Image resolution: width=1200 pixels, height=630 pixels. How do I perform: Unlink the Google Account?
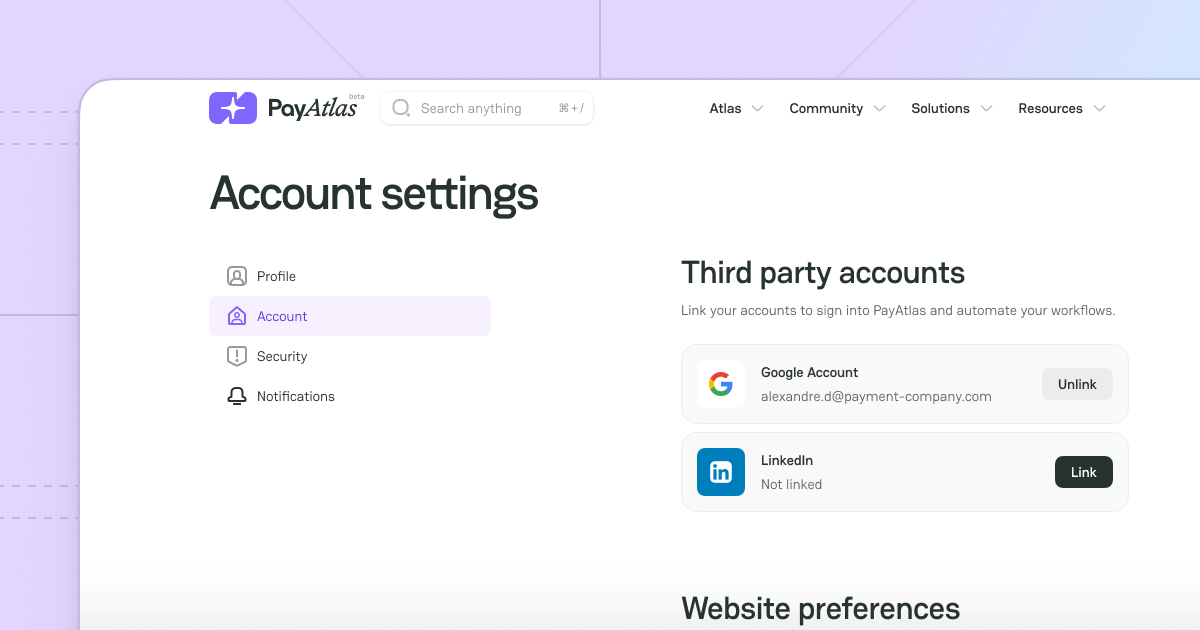1077,383
